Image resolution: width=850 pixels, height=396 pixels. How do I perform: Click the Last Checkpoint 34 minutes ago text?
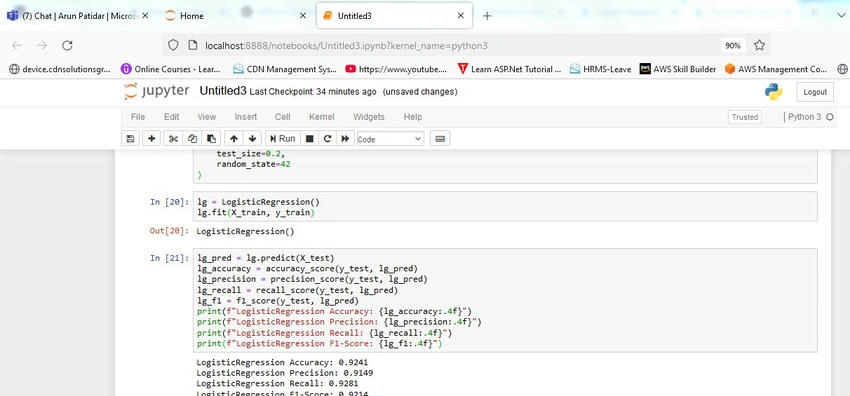click(313, 92)
